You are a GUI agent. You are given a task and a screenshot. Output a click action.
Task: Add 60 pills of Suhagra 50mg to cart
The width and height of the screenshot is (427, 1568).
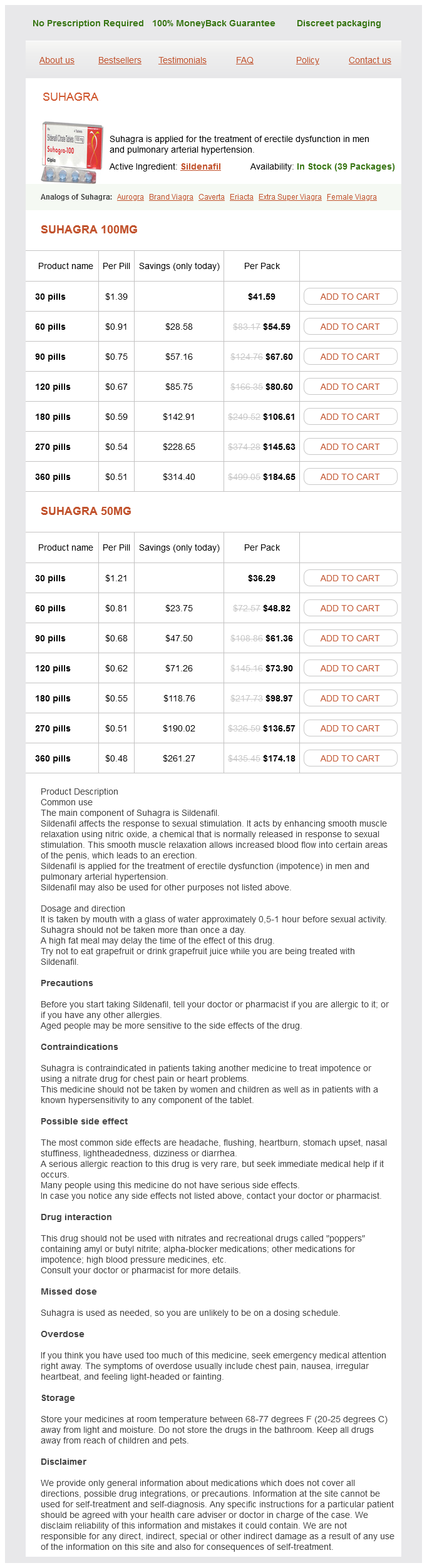tap(350, 608)
